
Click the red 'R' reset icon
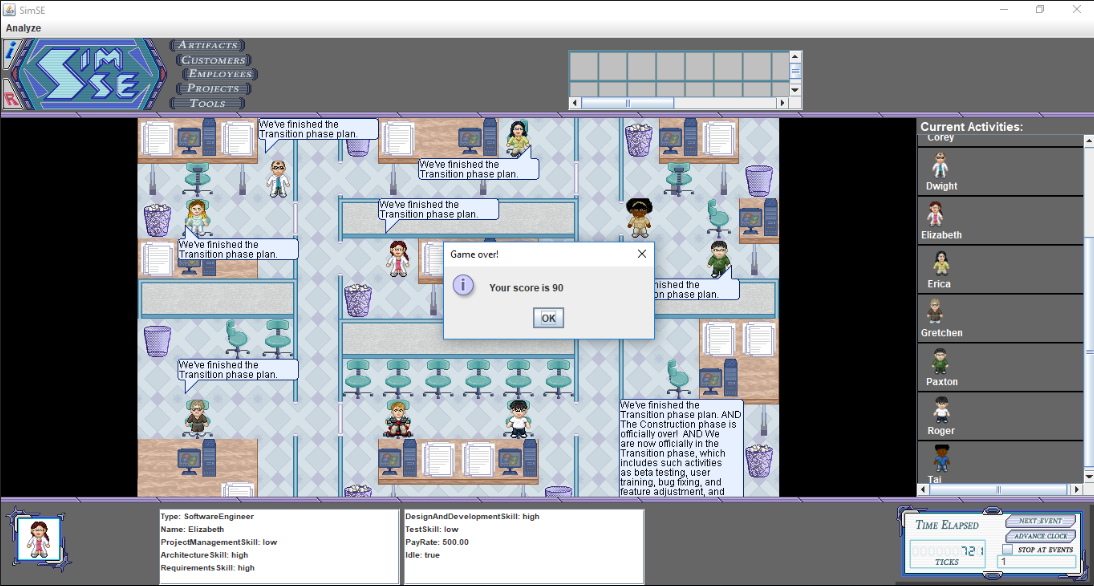coord(9,99)
